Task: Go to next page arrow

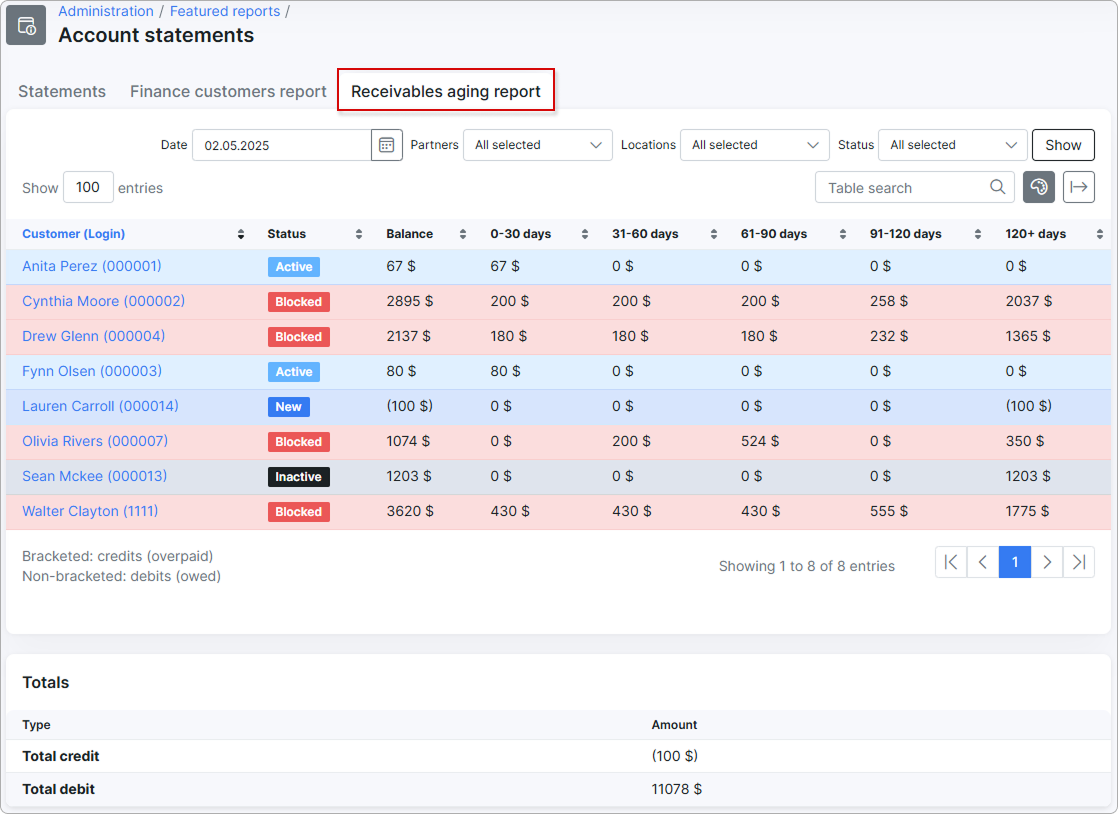Action: (1047, 562)
